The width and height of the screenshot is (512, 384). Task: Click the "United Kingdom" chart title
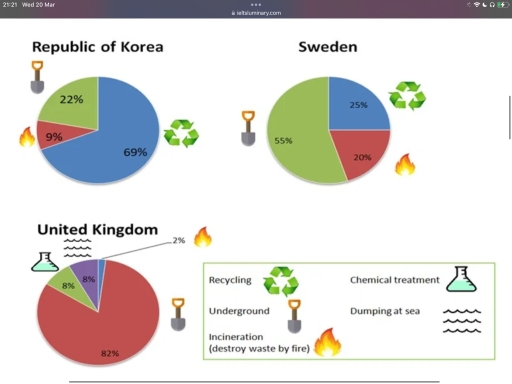(98, 230)
